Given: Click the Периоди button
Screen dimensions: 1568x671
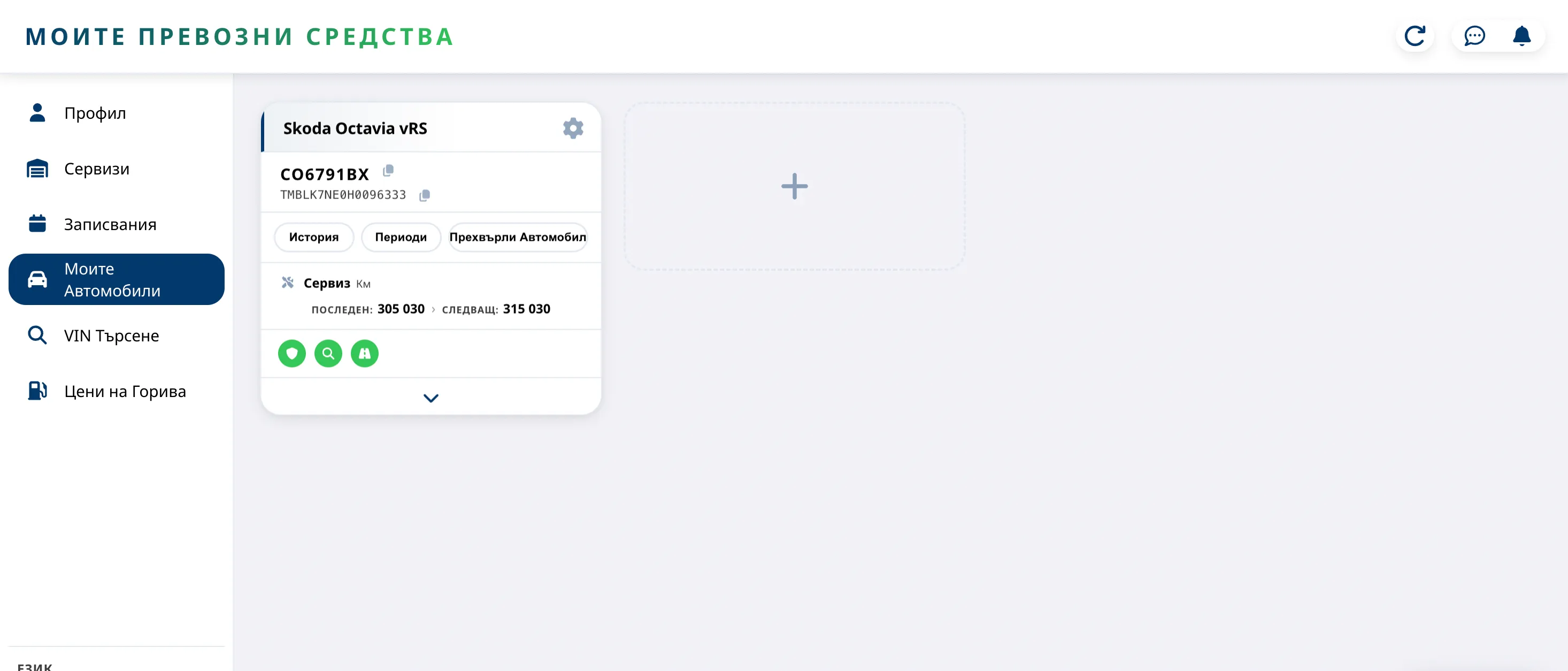Looking at the screenshot, I should (401, 237).
